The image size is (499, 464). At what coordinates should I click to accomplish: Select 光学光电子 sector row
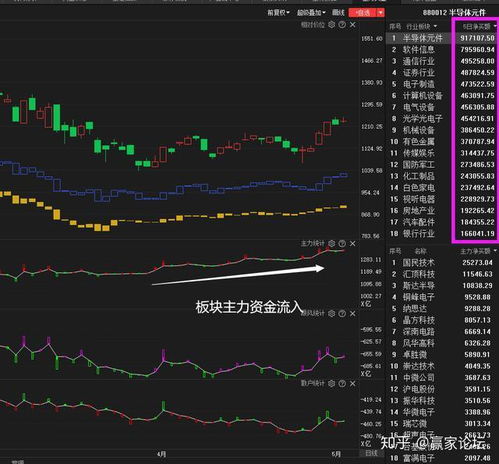(442, 119)
